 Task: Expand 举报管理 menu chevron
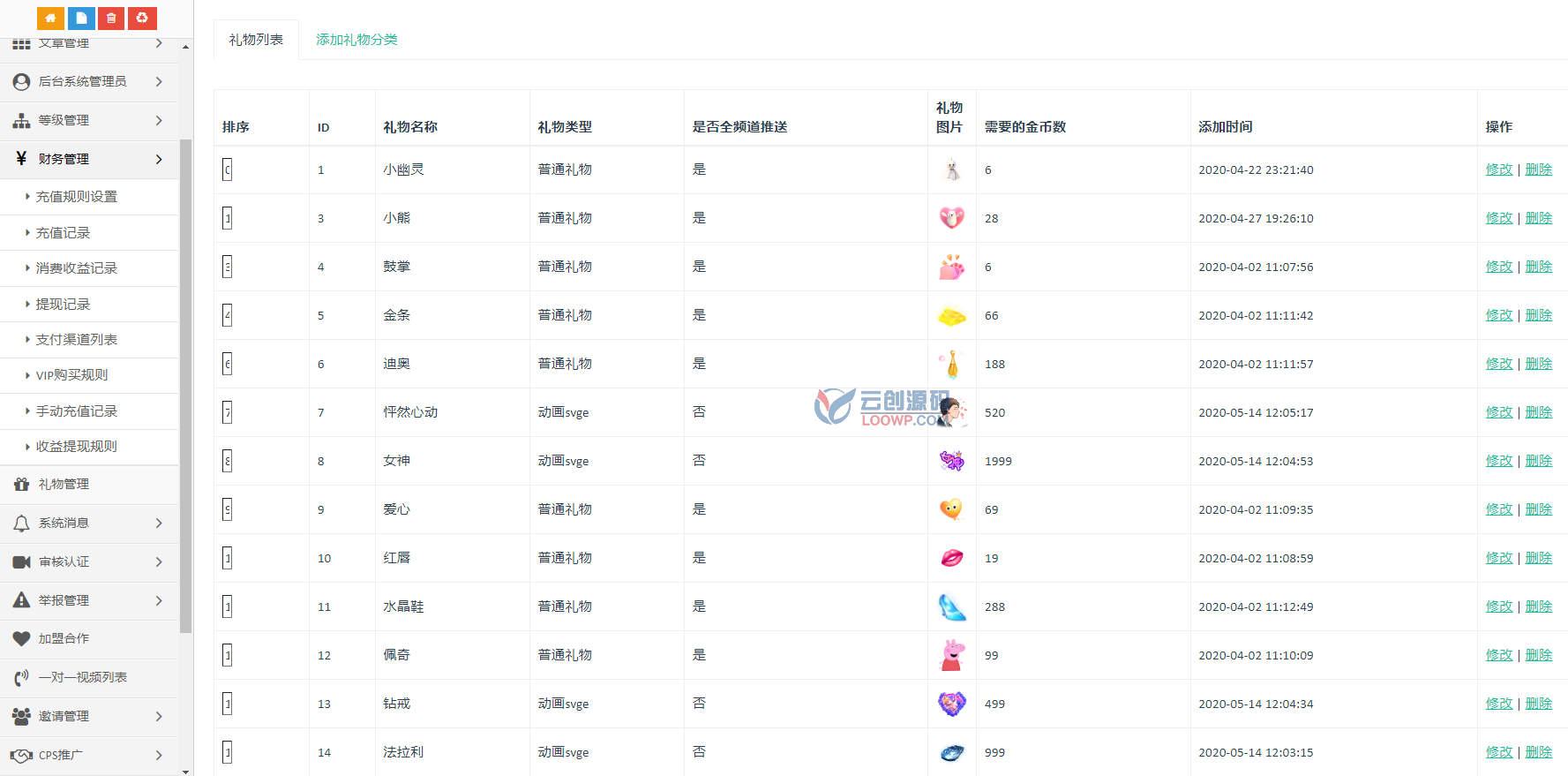click(x=159, y=600)
